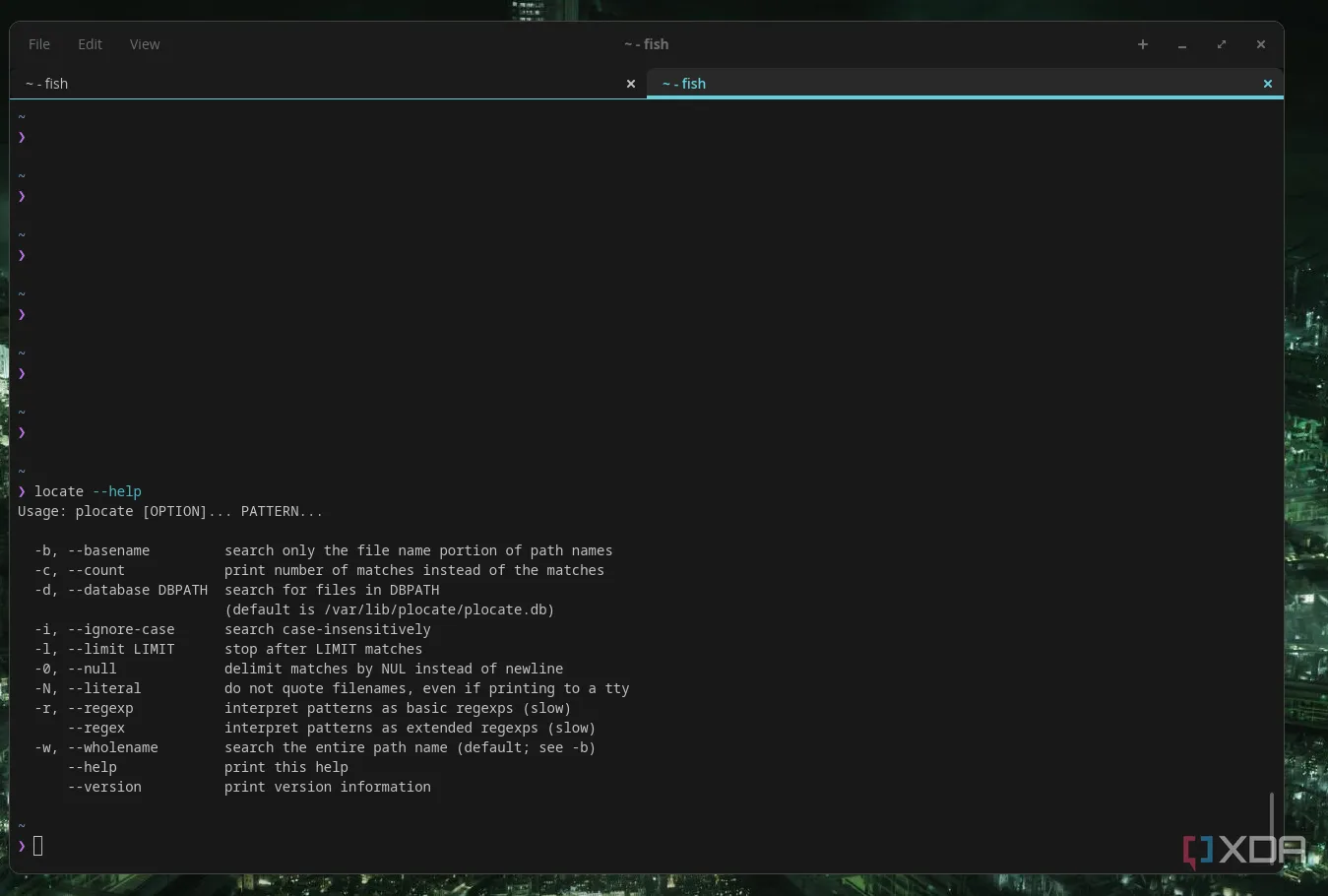Click the '-d, --database DBPATH' option
The width and height of the screenshot is (1328, 896).
tap(121, 590)
